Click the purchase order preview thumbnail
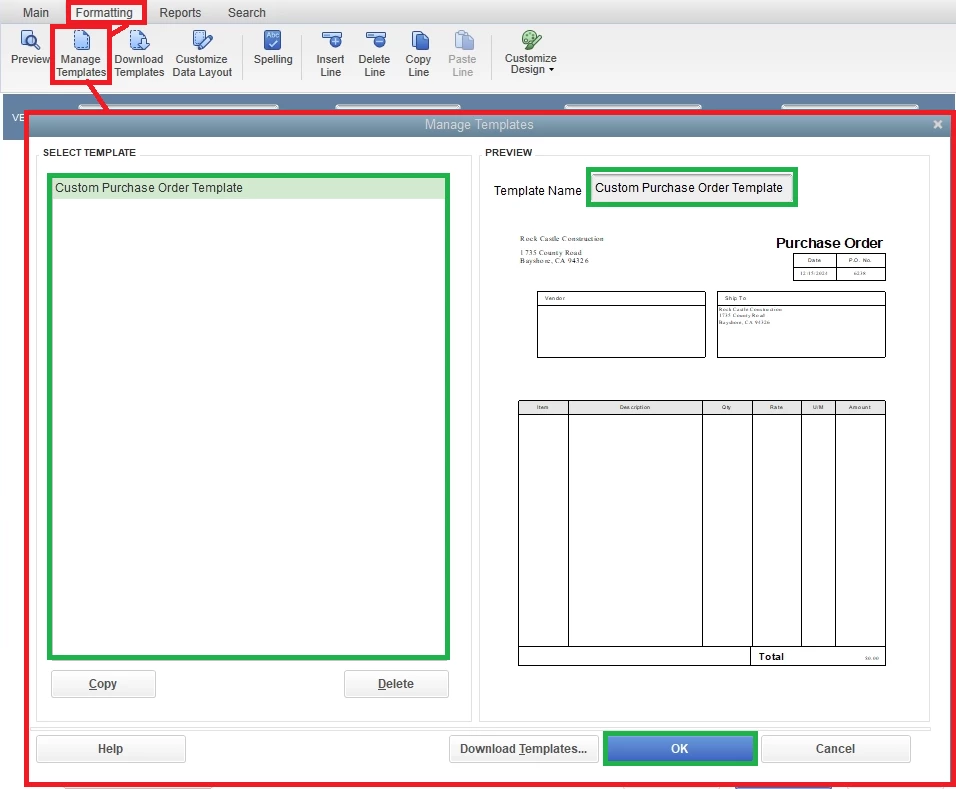 (702, 450)
